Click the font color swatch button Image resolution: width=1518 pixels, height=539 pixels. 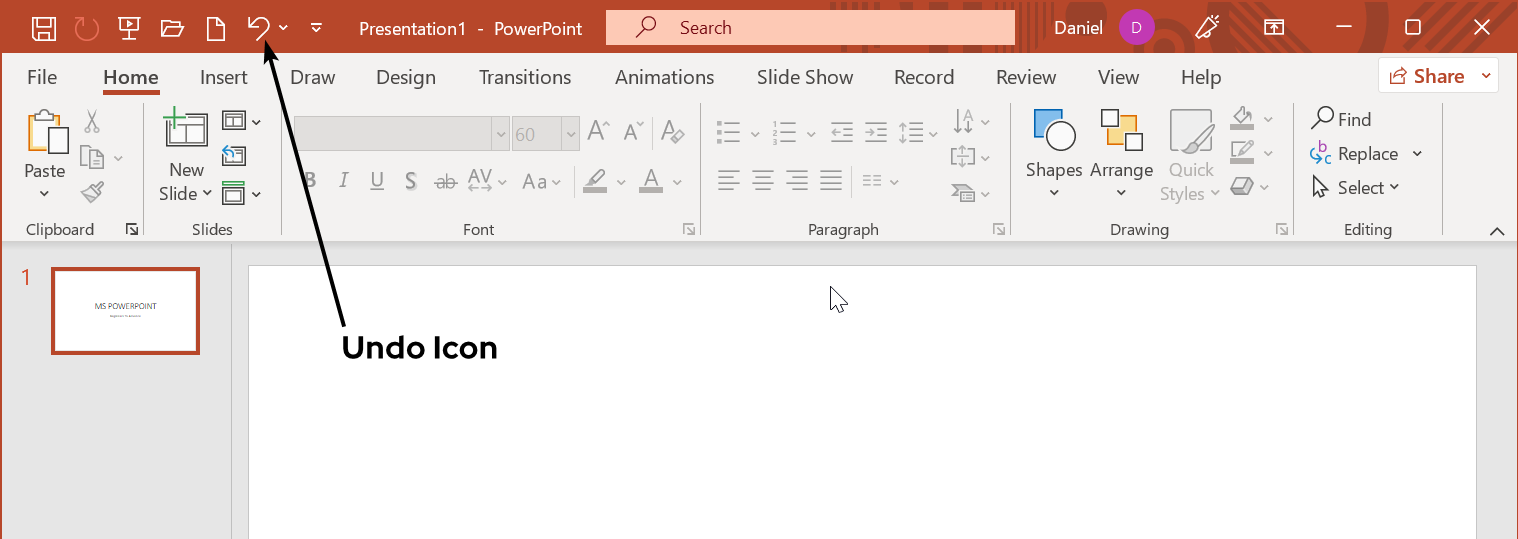click(651, 181)
